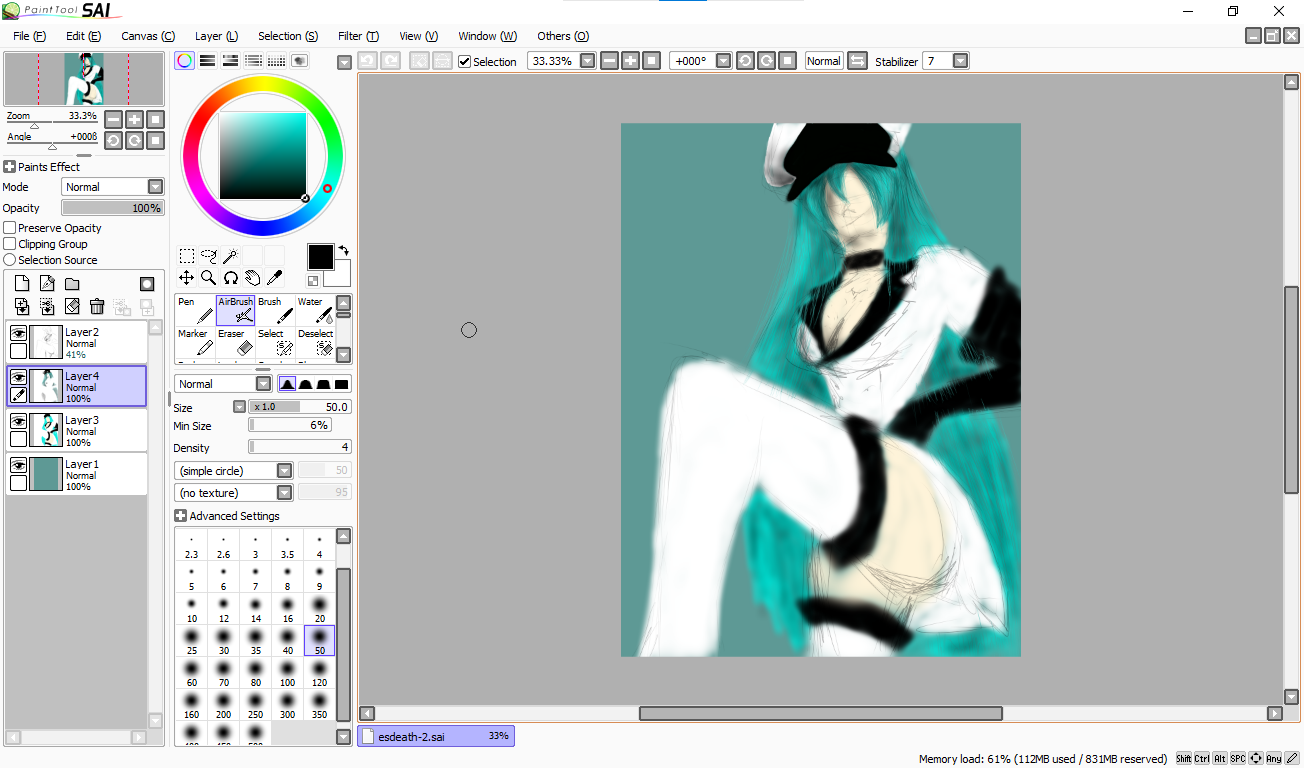Open the Canvas menu
The image size is (1304, 768).
[x=148, y=36]
